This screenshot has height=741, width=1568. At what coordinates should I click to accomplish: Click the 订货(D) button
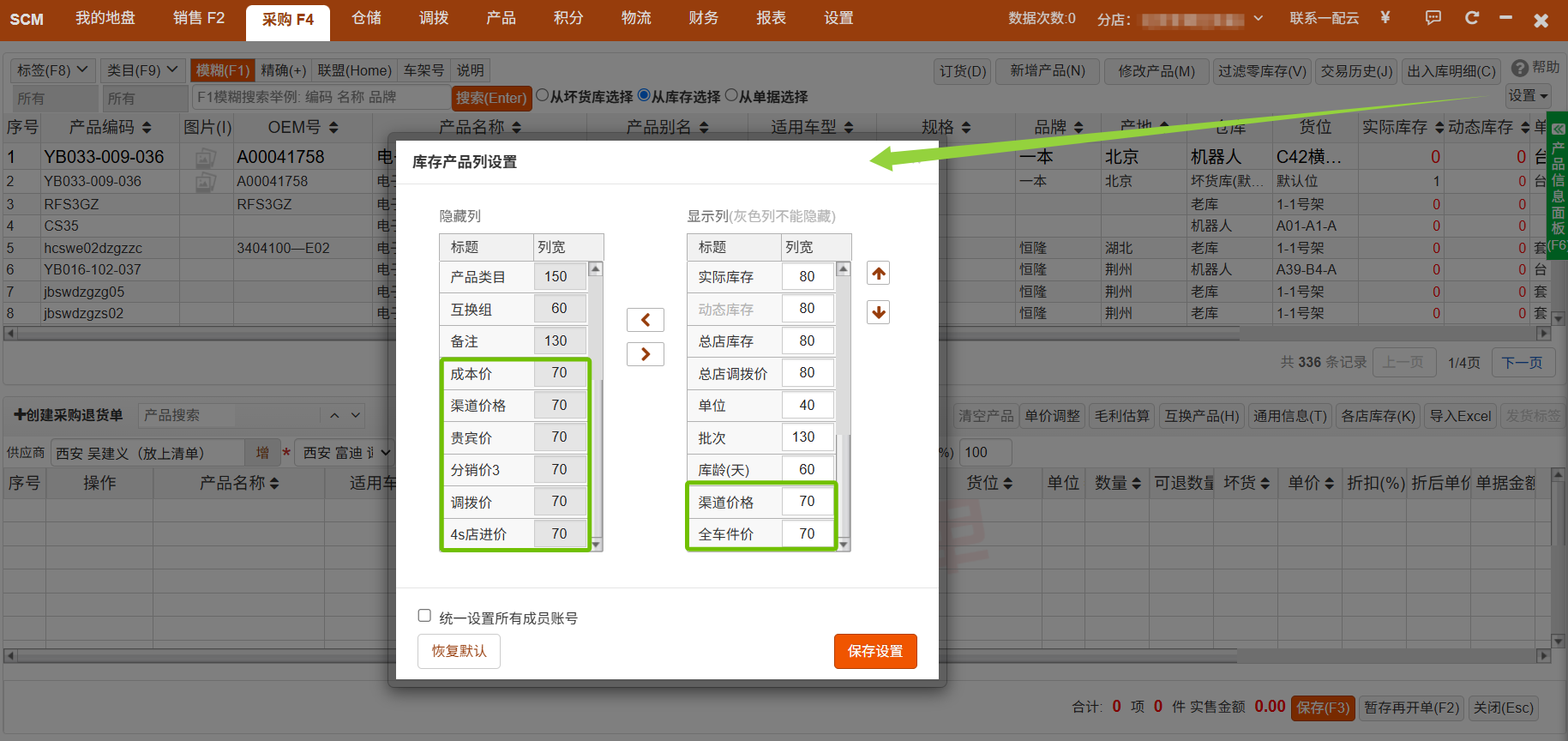(x=963, y=71)
